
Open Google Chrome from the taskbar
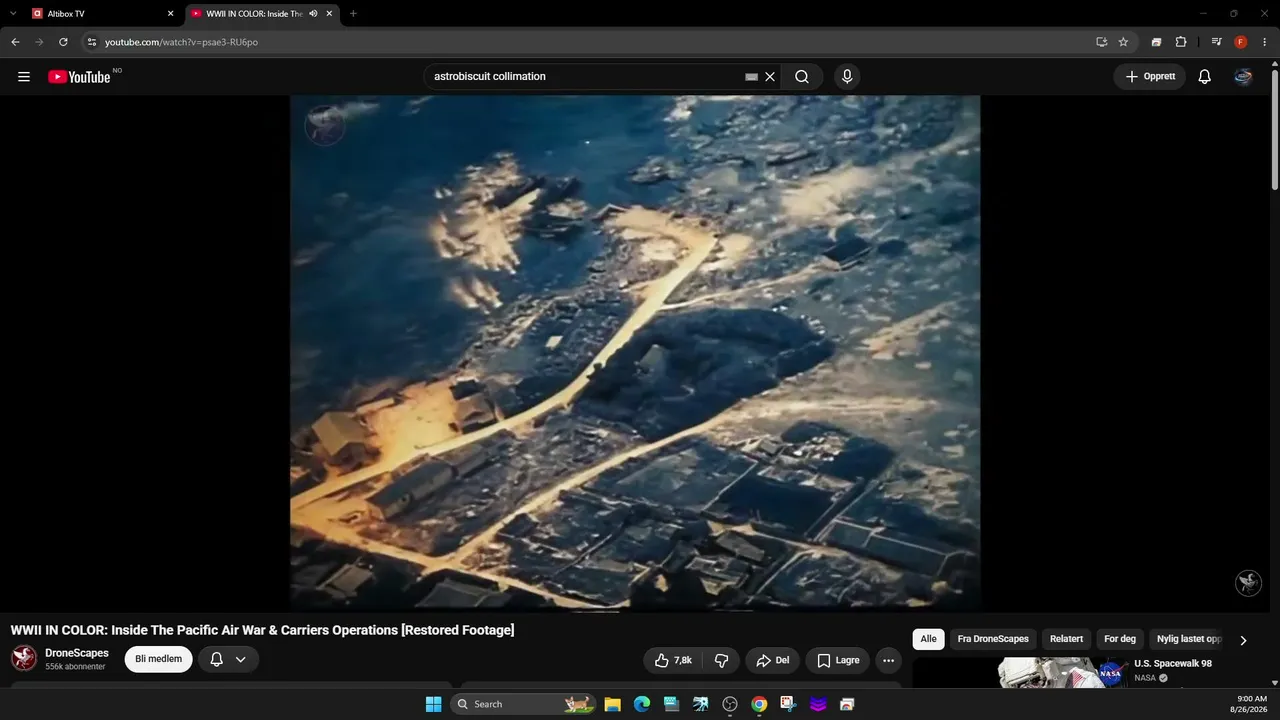coord(759,704)
